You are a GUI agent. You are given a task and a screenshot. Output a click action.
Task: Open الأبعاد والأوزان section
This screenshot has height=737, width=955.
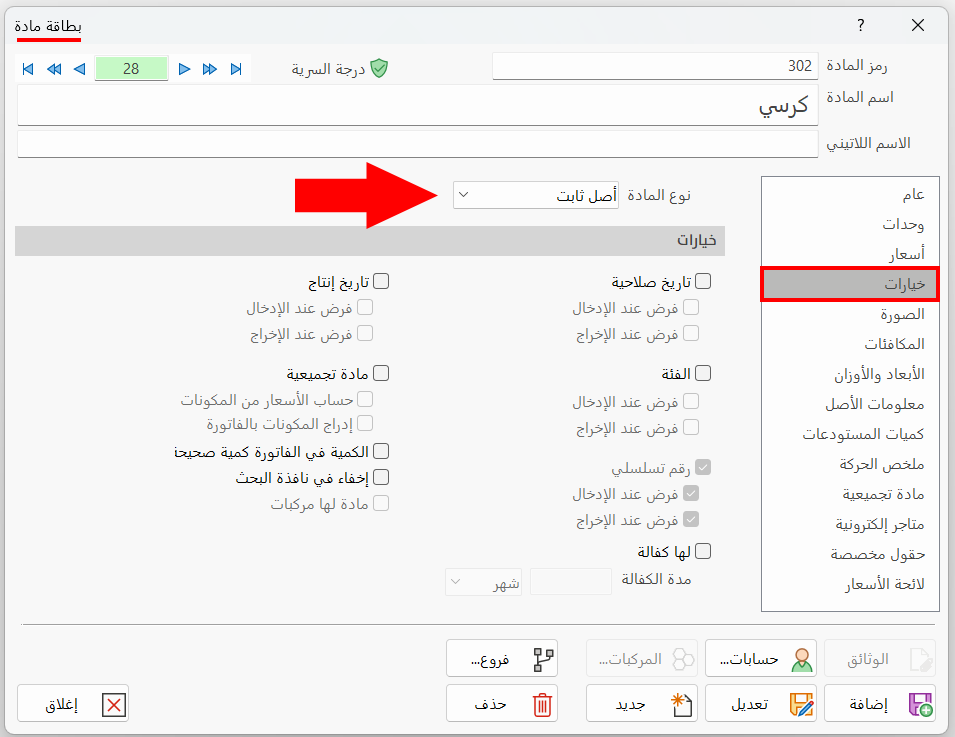coord(850,374)
